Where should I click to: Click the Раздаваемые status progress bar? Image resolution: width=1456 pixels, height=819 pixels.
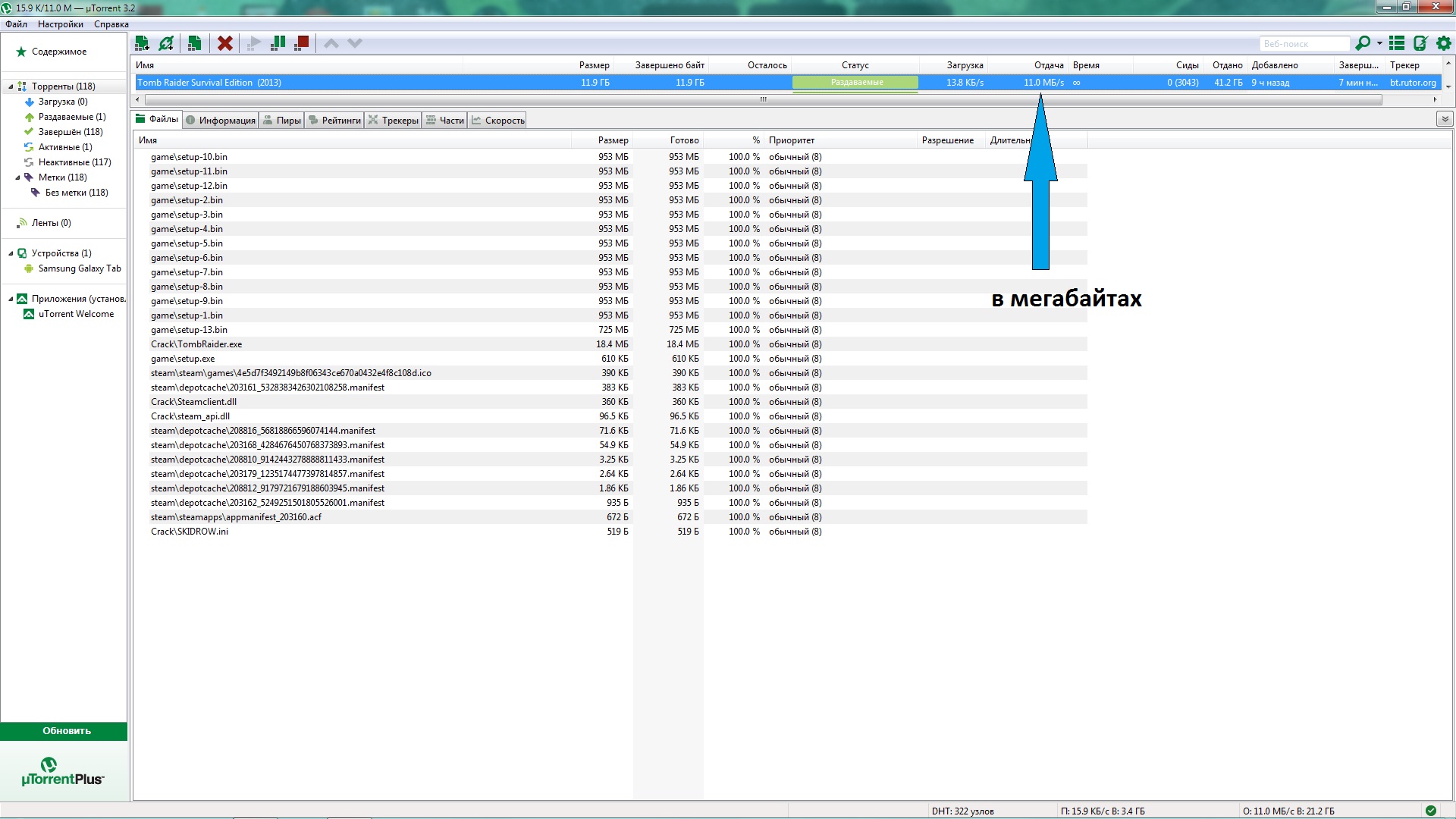[855, 83]
